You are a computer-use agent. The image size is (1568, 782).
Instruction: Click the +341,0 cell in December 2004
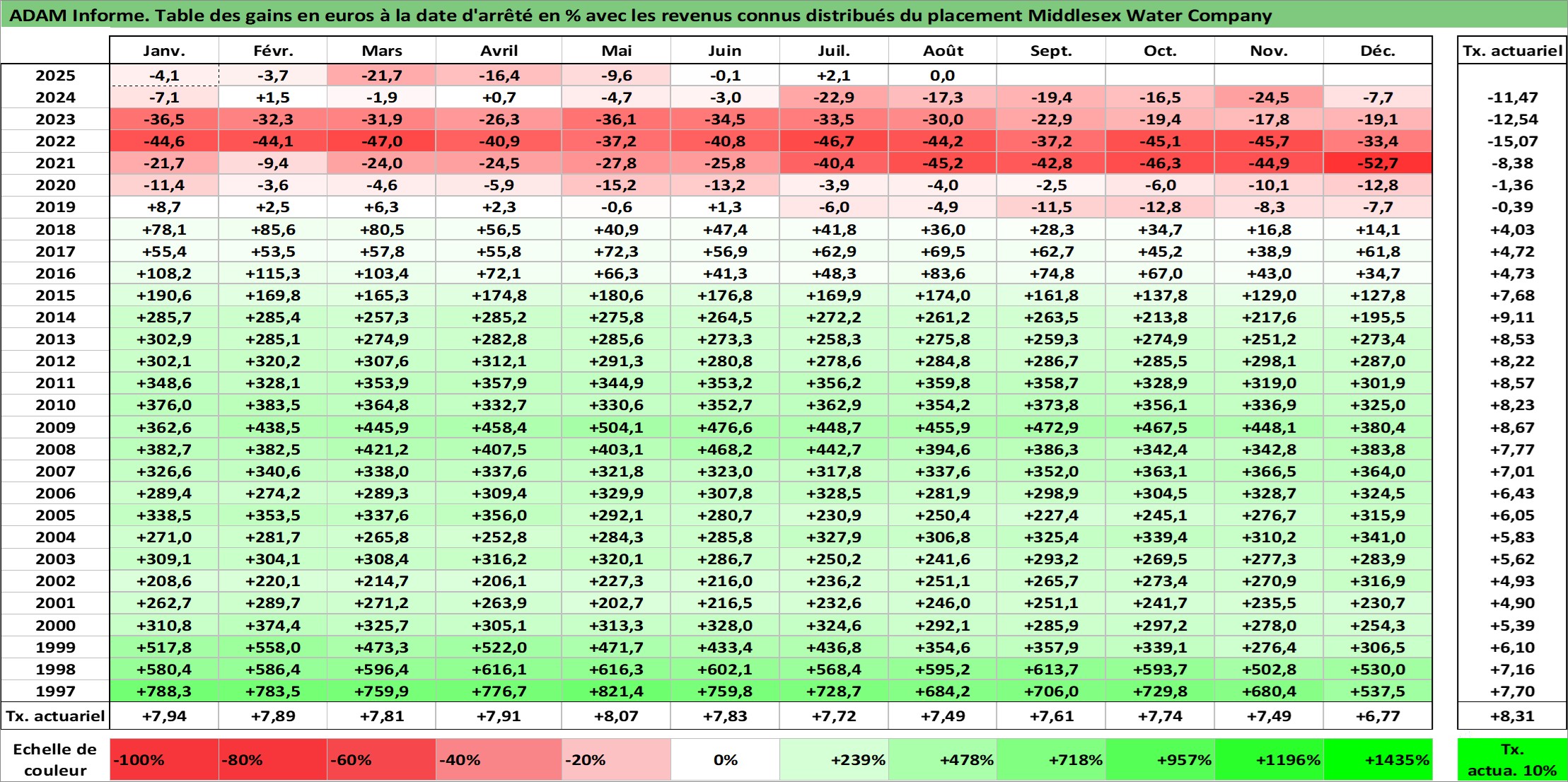tap(1378, 537)
